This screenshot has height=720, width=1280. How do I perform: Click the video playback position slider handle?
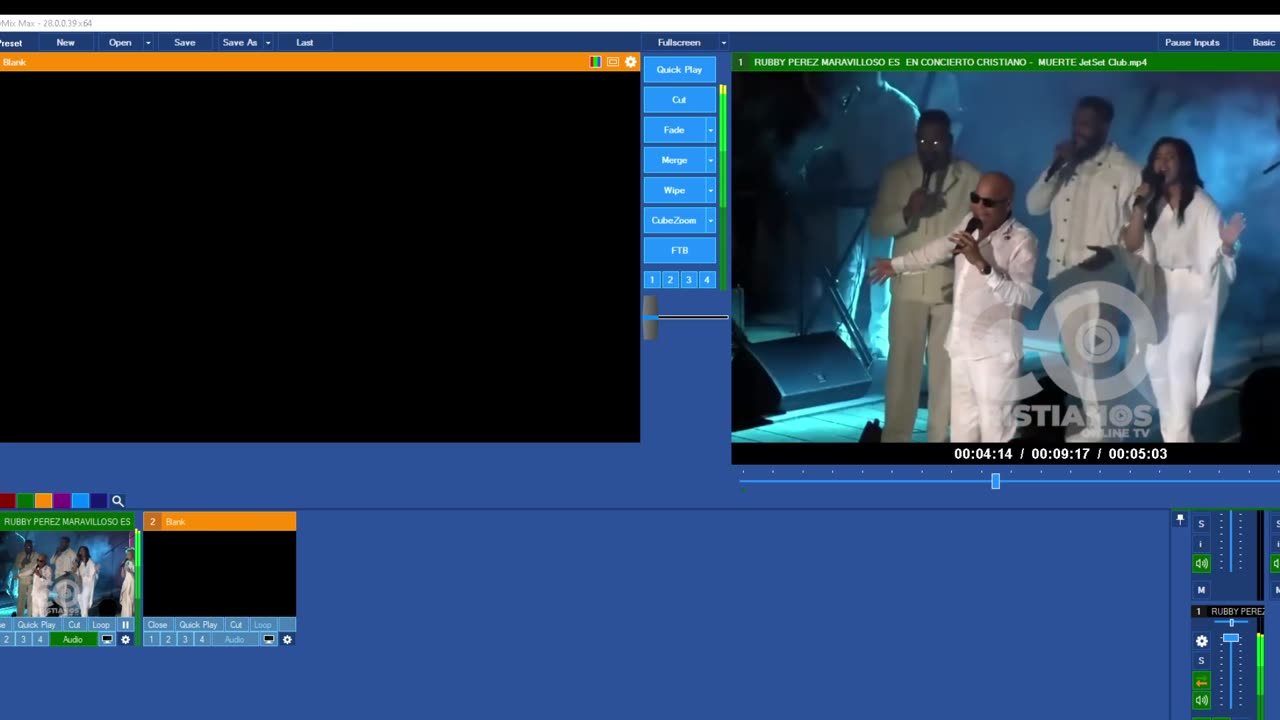(995, 481)
